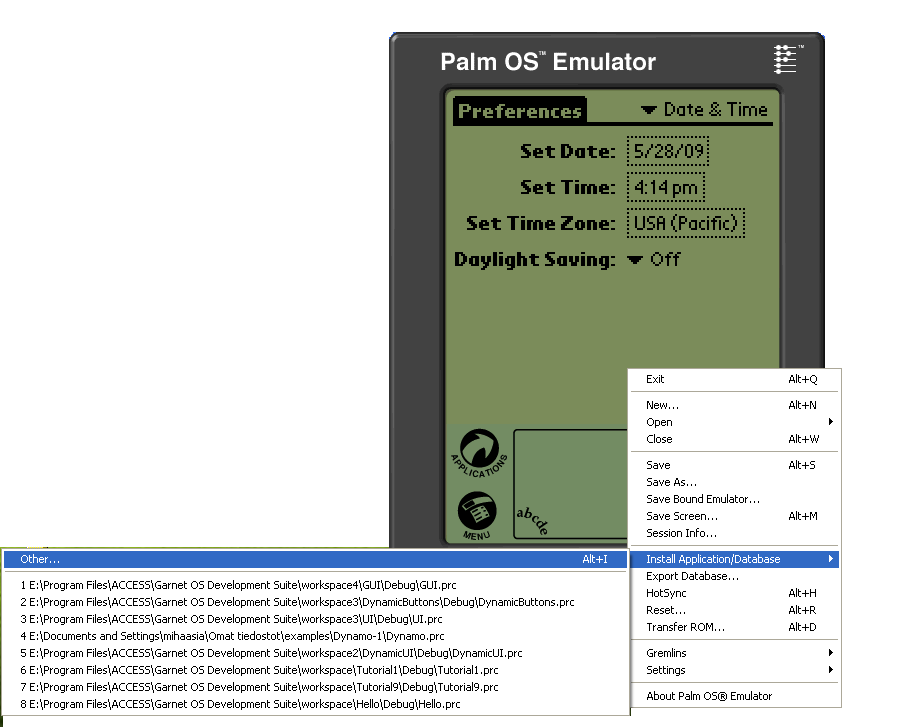Tap the Preferences title tab
Image resolution: width=906 pixels, height=727 pixels.
[519, 110]
